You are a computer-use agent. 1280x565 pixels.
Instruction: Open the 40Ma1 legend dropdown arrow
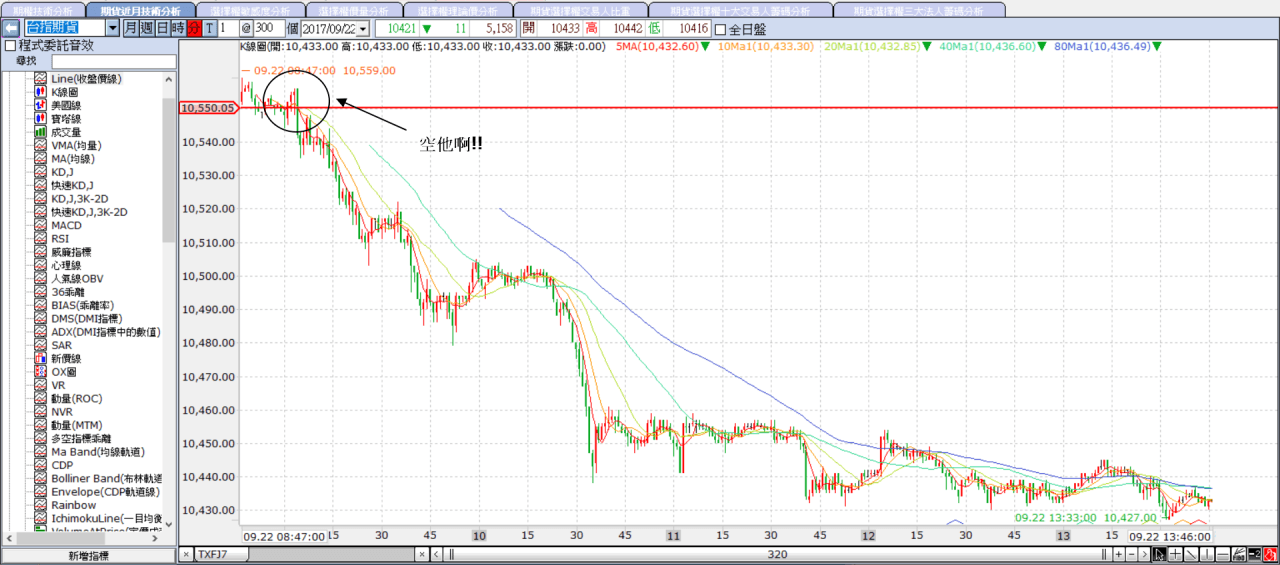pos(1040,46)
